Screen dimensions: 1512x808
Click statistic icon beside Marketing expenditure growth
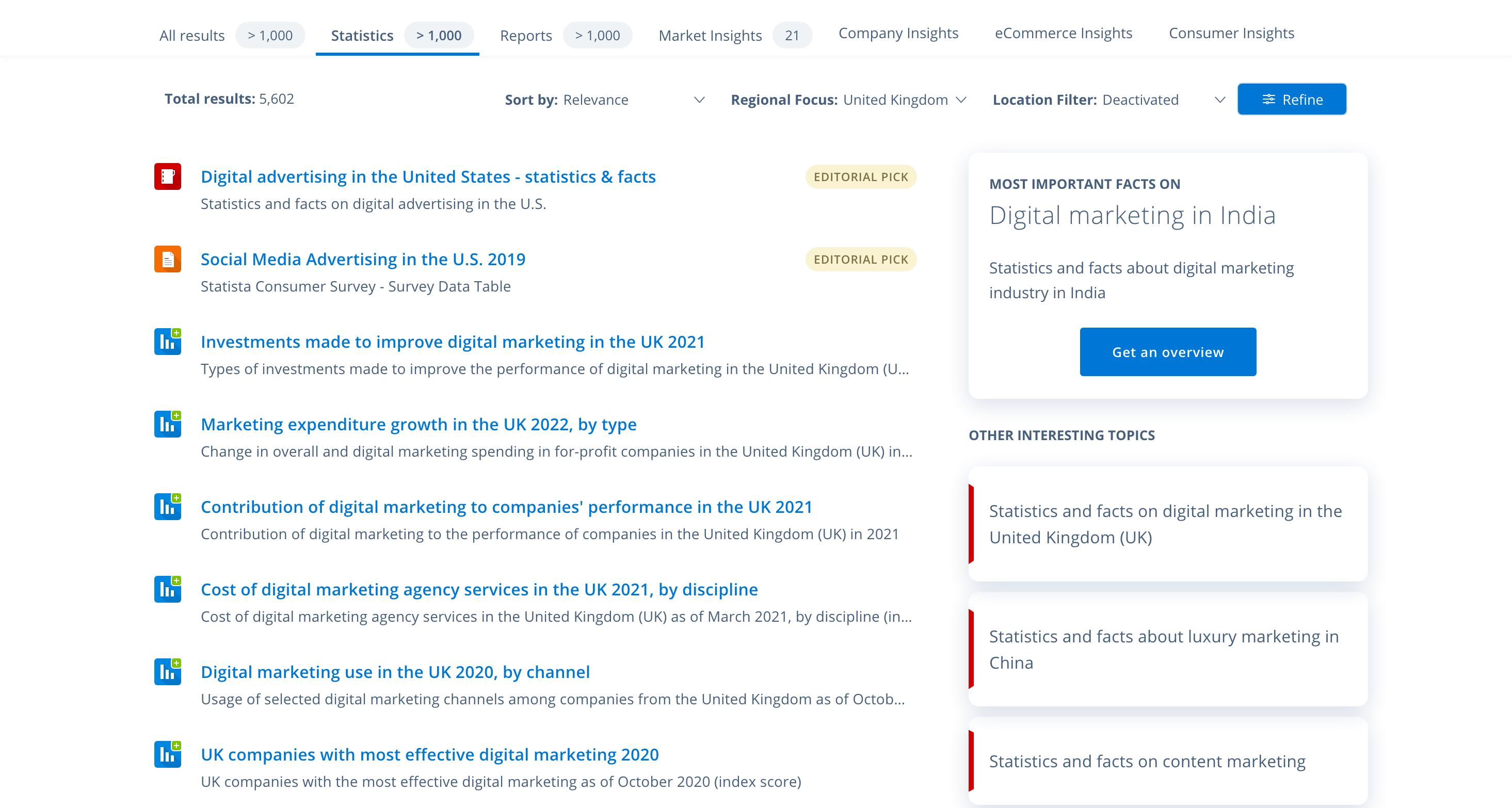pyautogui.click(x=167, y=424)
